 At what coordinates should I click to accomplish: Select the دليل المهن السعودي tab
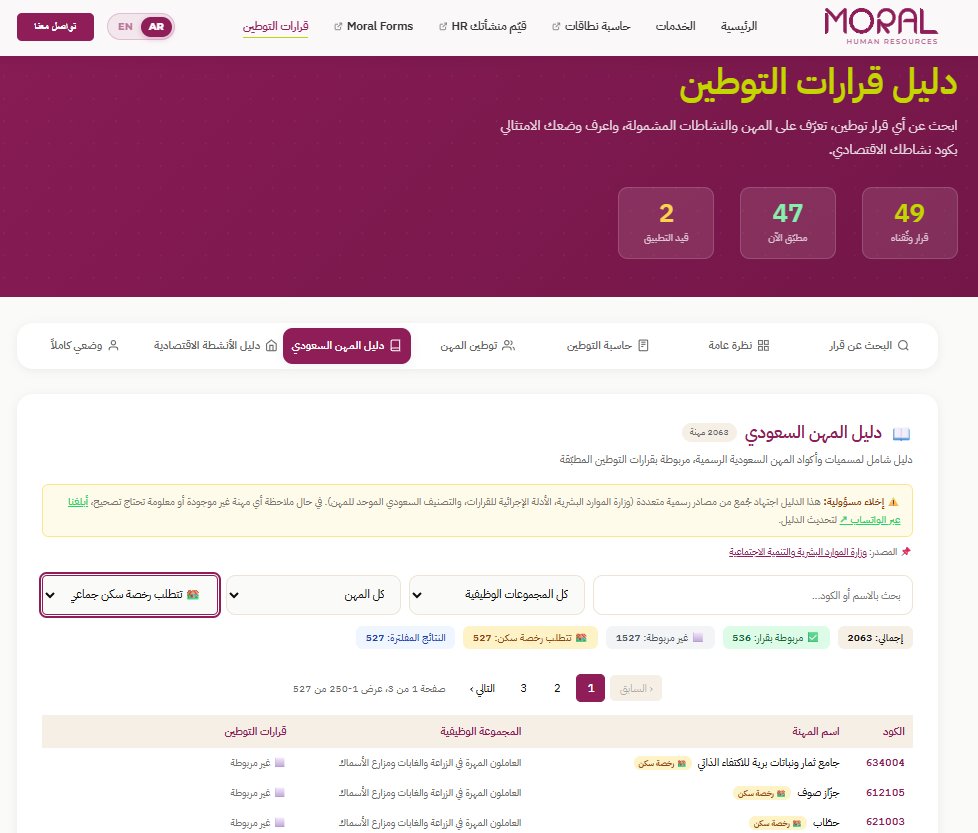[x=347, y=345]
